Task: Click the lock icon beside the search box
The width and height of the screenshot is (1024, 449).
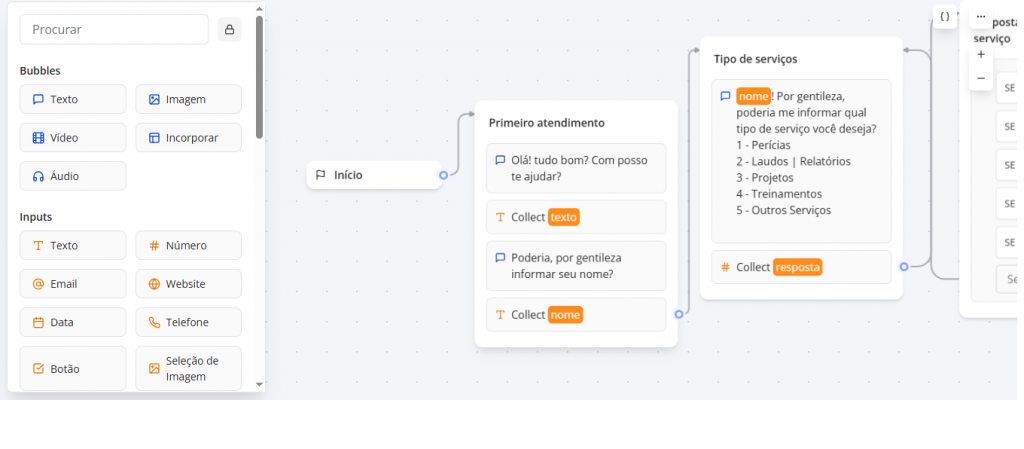Action: tap(230, 29)
